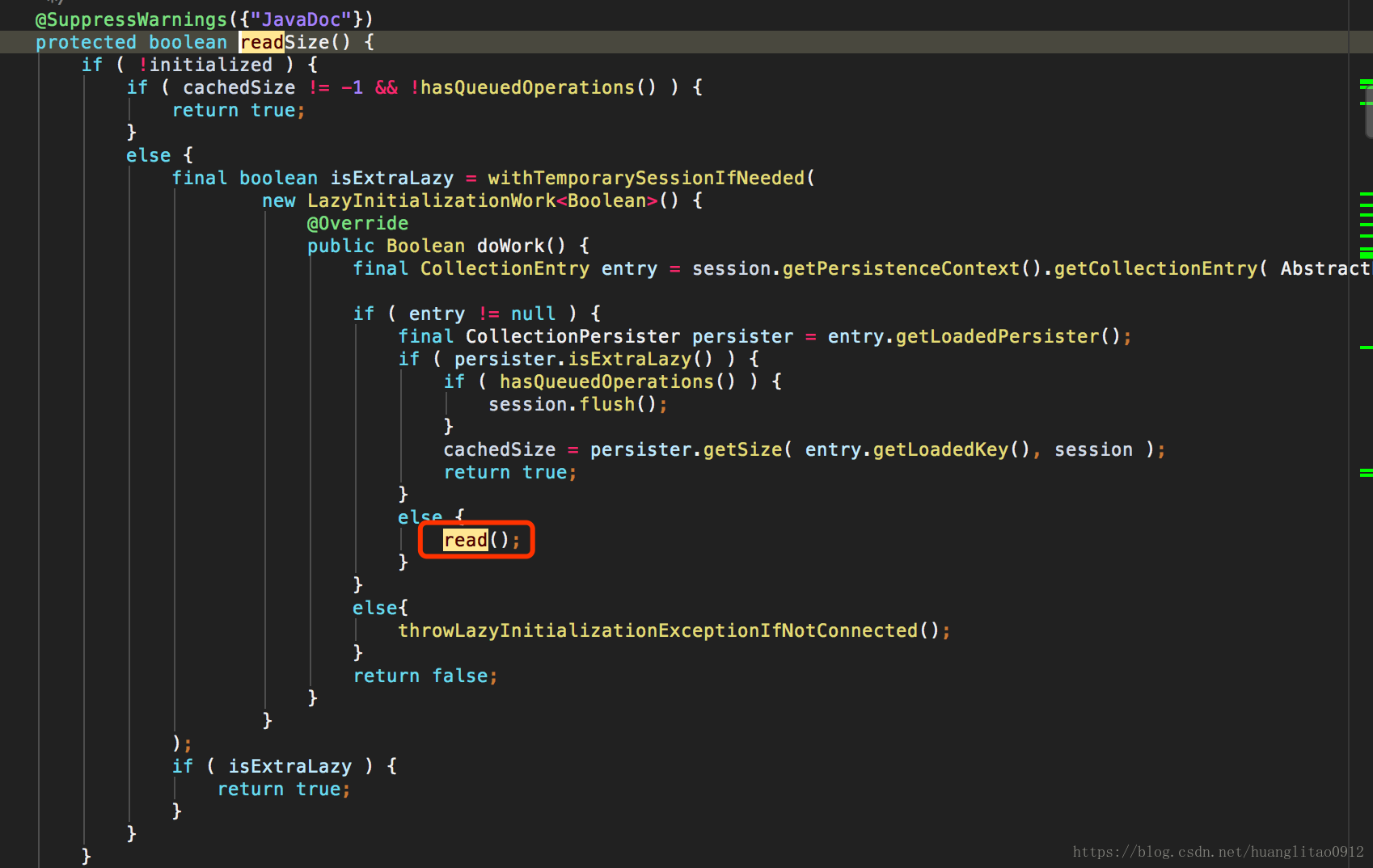Click throwLazyInitializationExceptionIfNotConnected call

(x=657, y=630)
